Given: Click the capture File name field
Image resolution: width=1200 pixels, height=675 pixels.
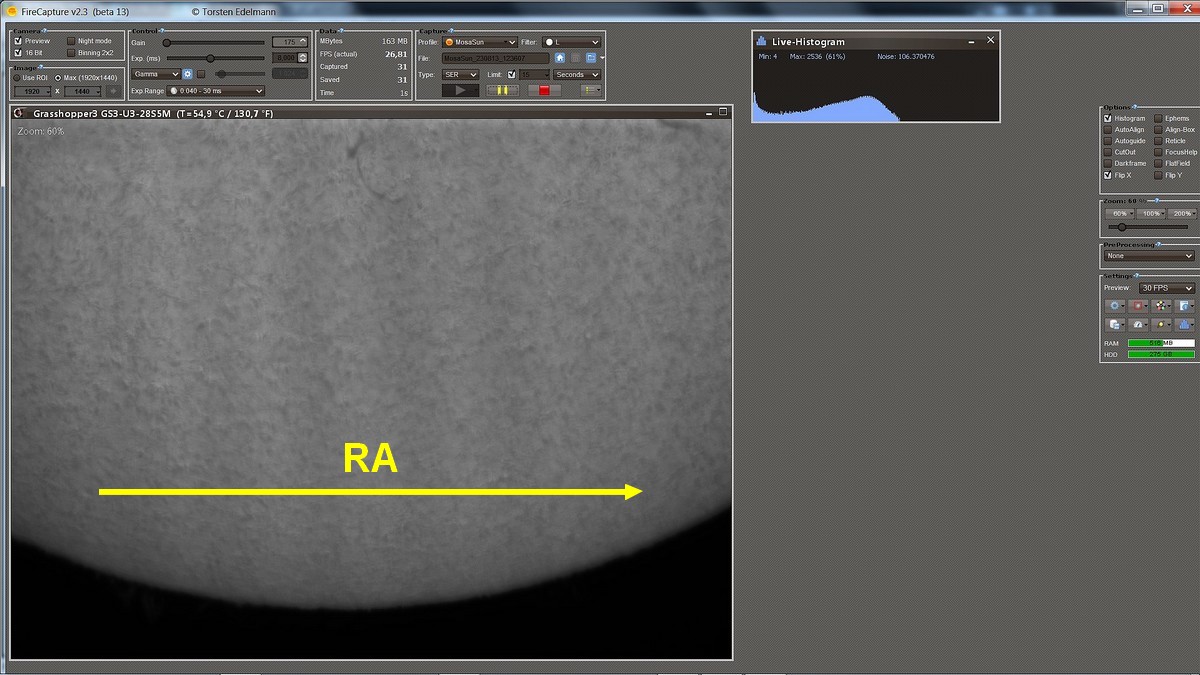Looking at the screenshot, I should tap(496, 58).
